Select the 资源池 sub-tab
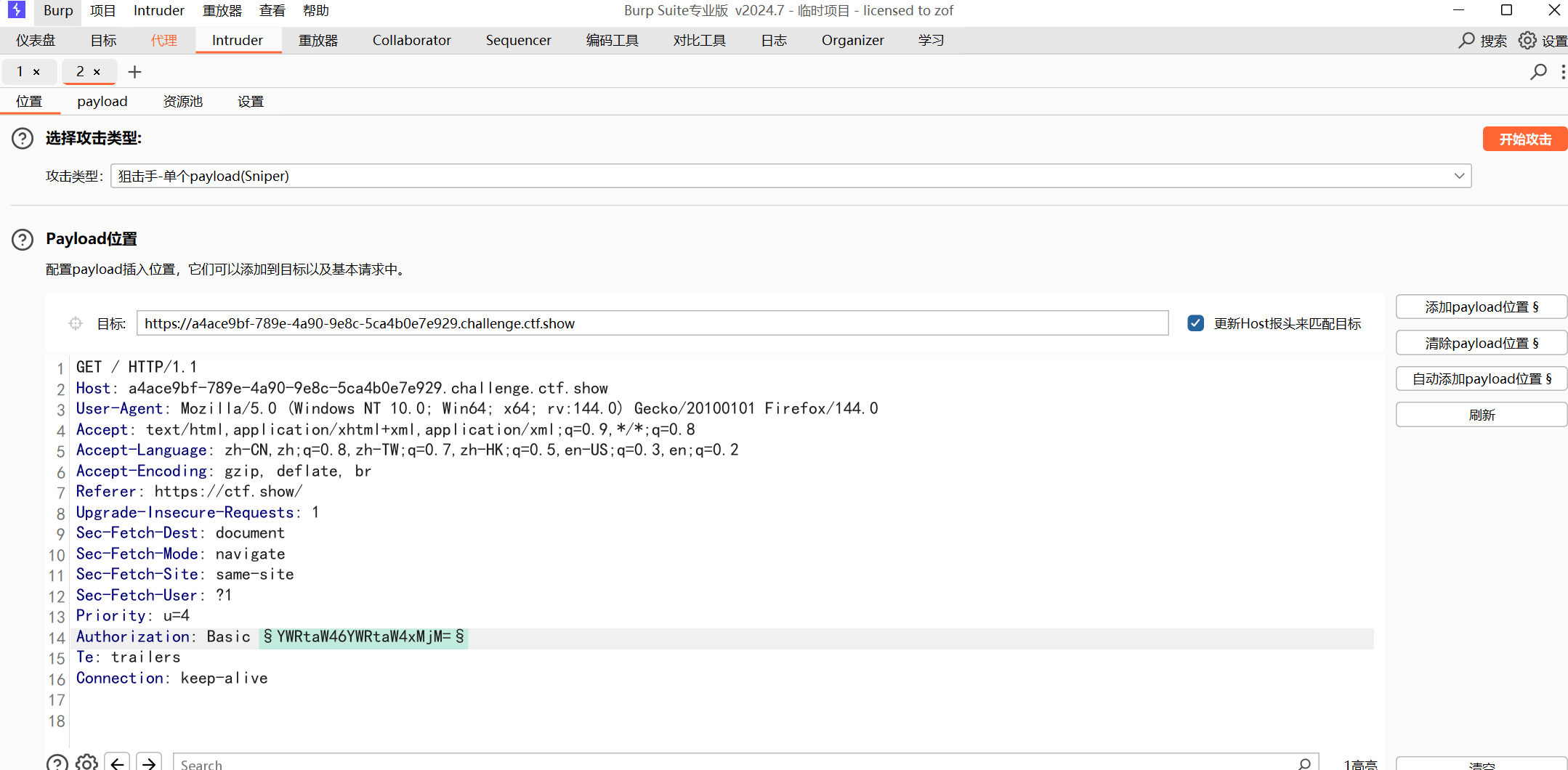The height and width of the screenshot is (770, 1568). pyautogui.click(x=183, y=102)
